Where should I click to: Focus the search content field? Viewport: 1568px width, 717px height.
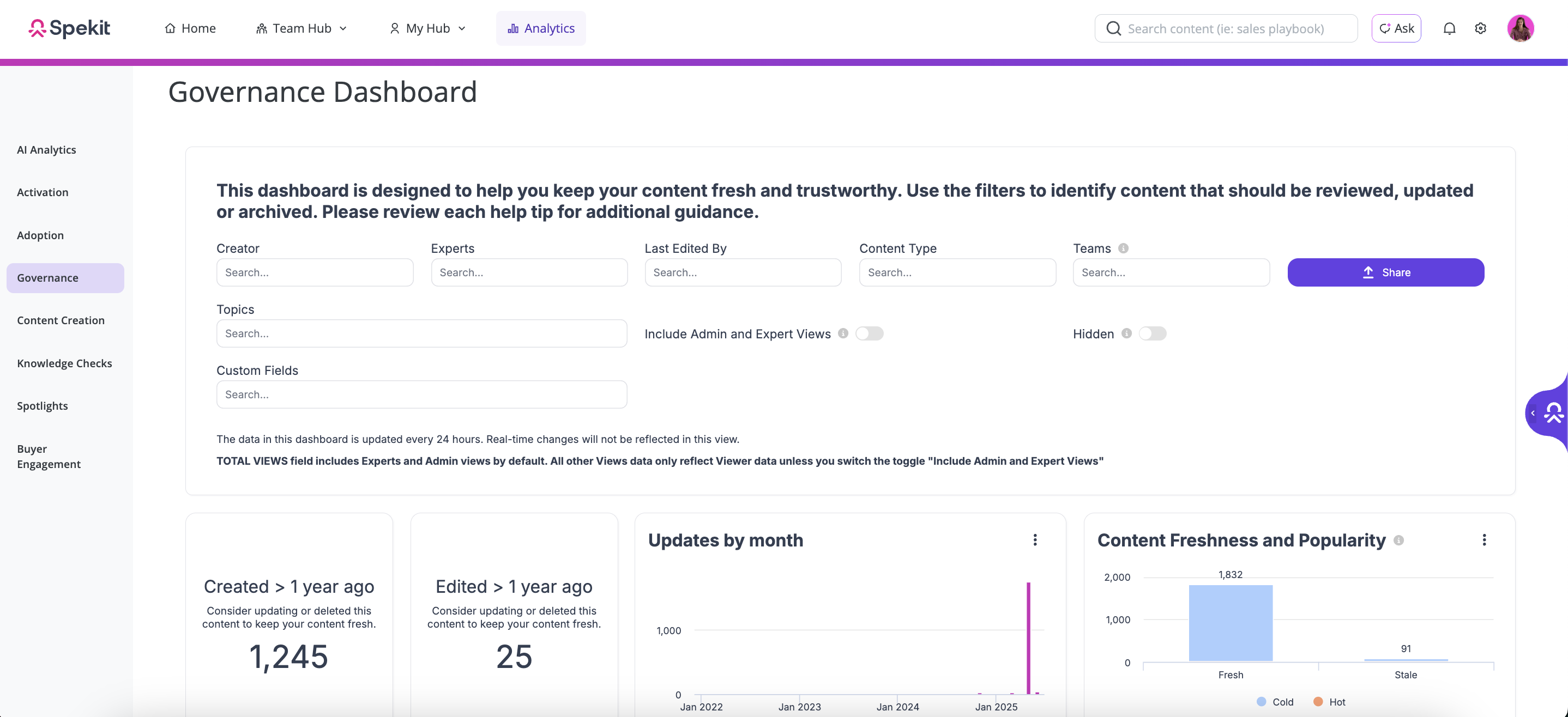coord(1226,28)
